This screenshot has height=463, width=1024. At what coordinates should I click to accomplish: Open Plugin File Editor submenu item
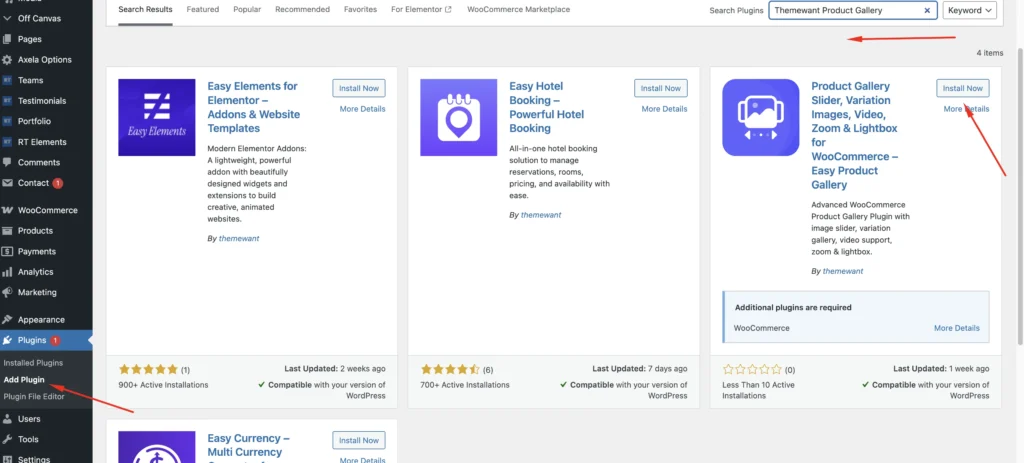tap(34, 396)
